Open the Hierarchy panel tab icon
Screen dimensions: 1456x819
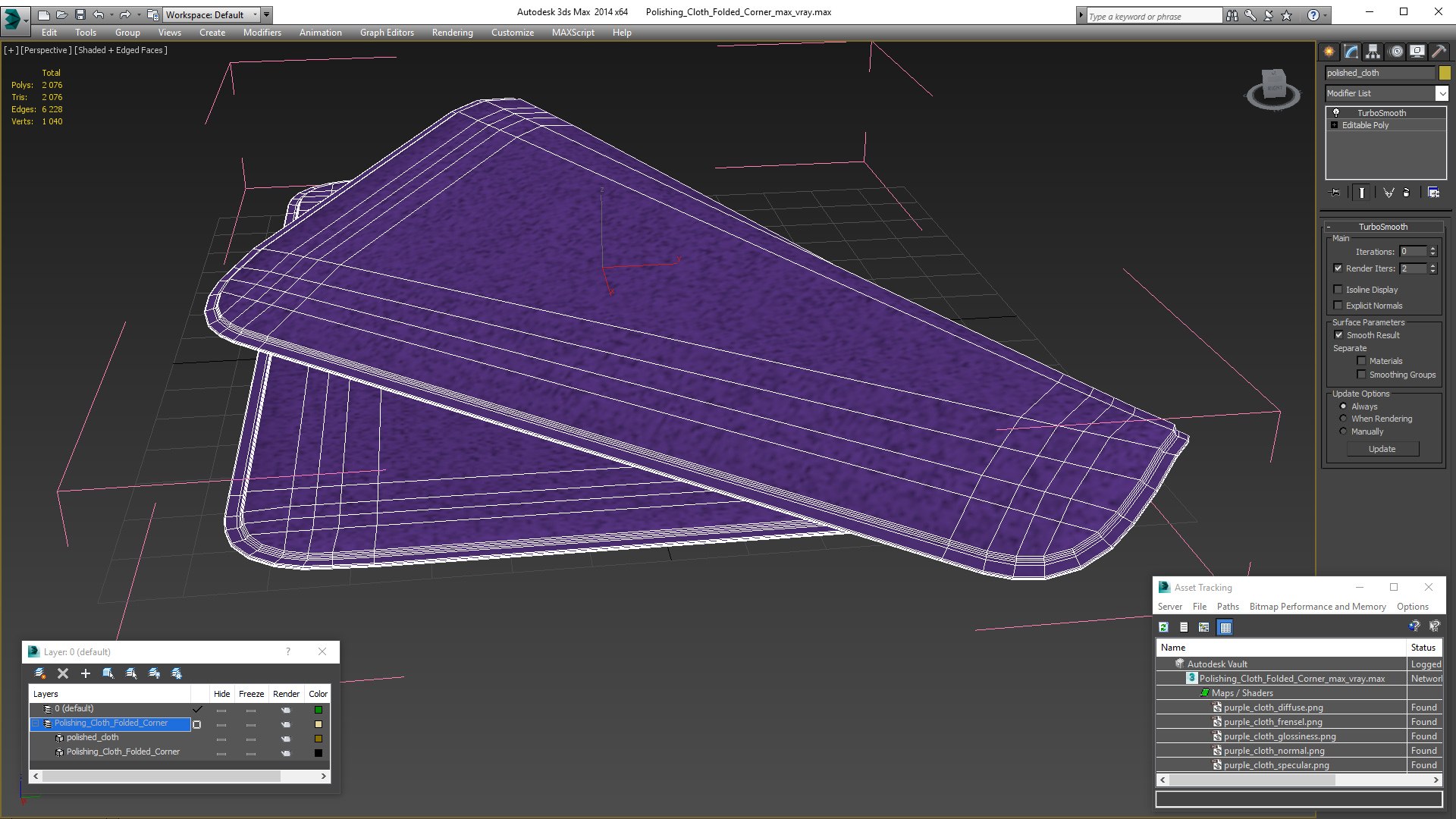coord(1373,52)
